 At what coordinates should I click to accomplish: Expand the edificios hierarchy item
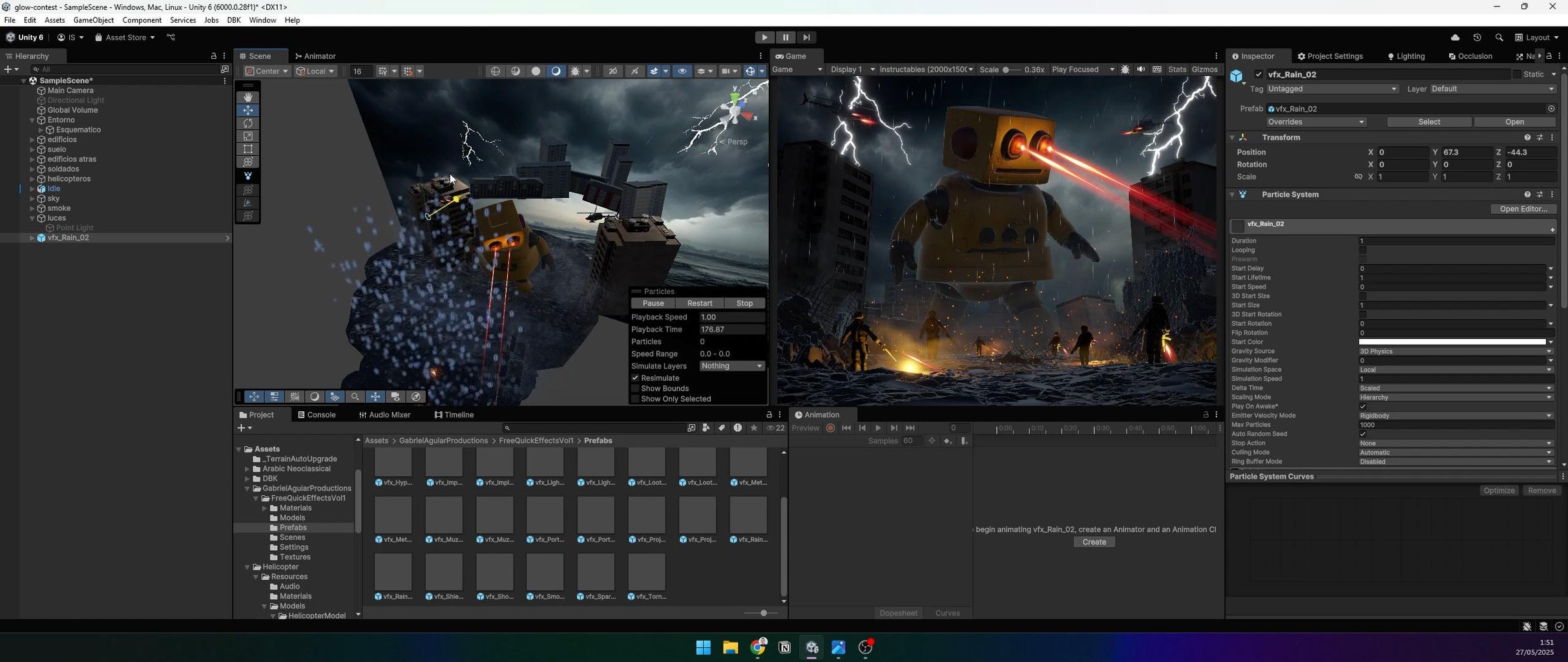tap(32, 140)
